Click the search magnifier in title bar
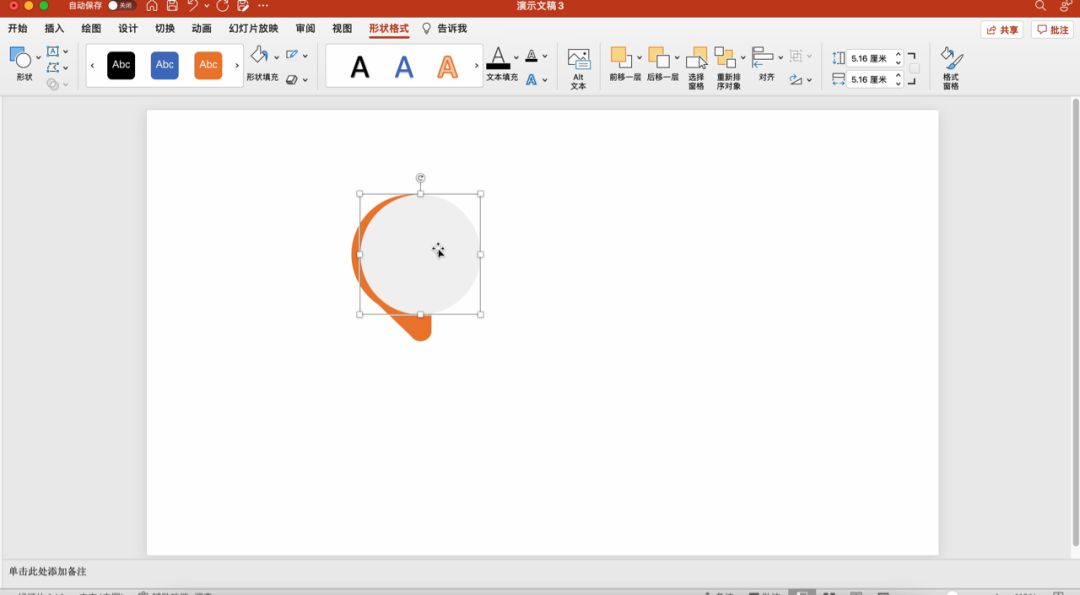 click(1040, 6)
